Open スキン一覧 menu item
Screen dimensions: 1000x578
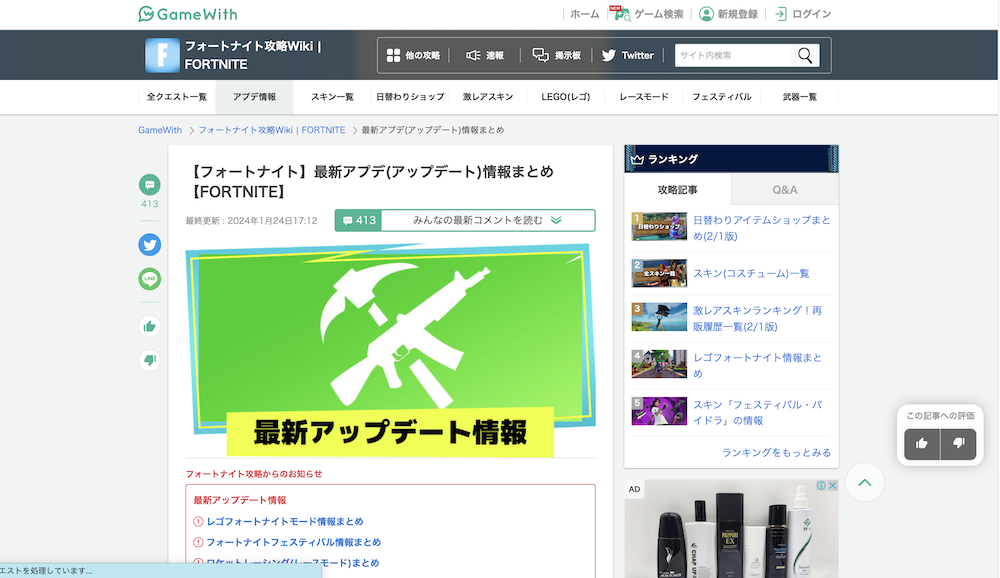(x=332, y=97)
